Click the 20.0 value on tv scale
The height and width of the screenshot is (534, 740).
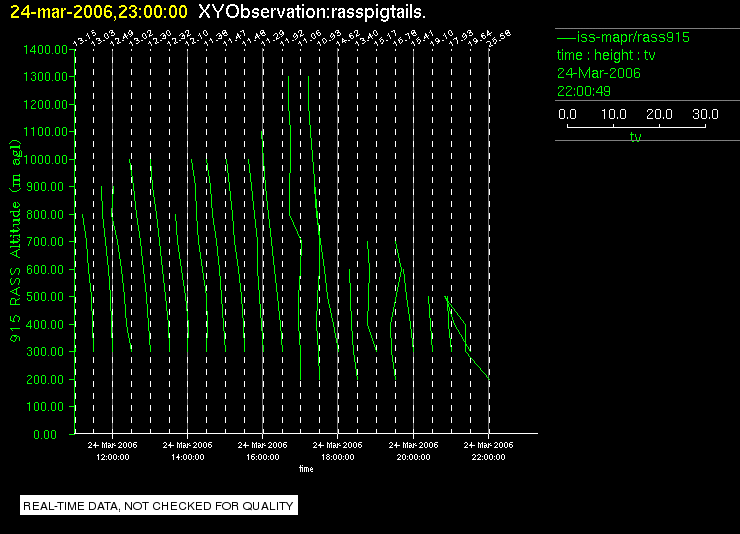point(659,114)
